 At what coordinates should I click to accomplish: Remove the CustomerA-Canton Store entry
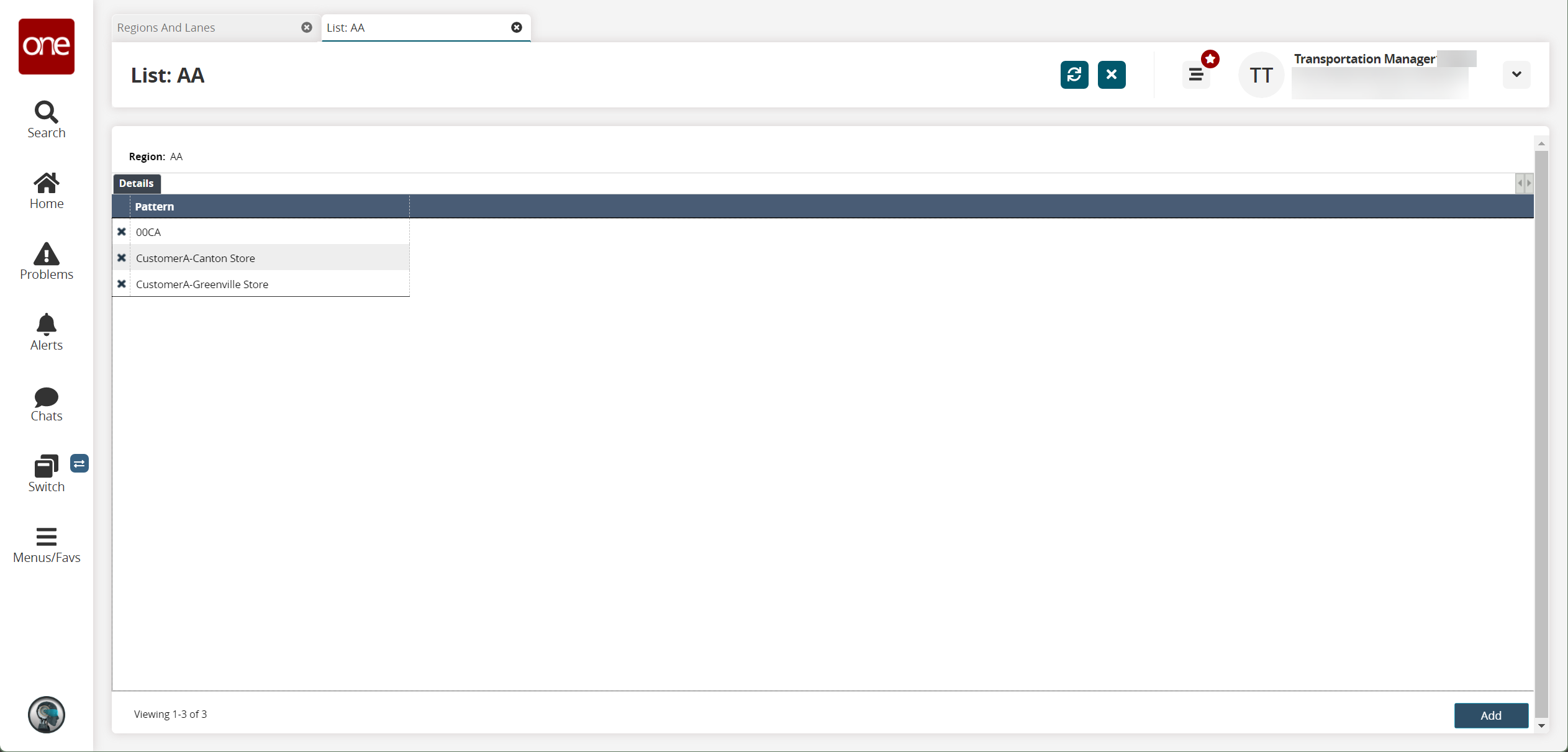coord(121,257)
